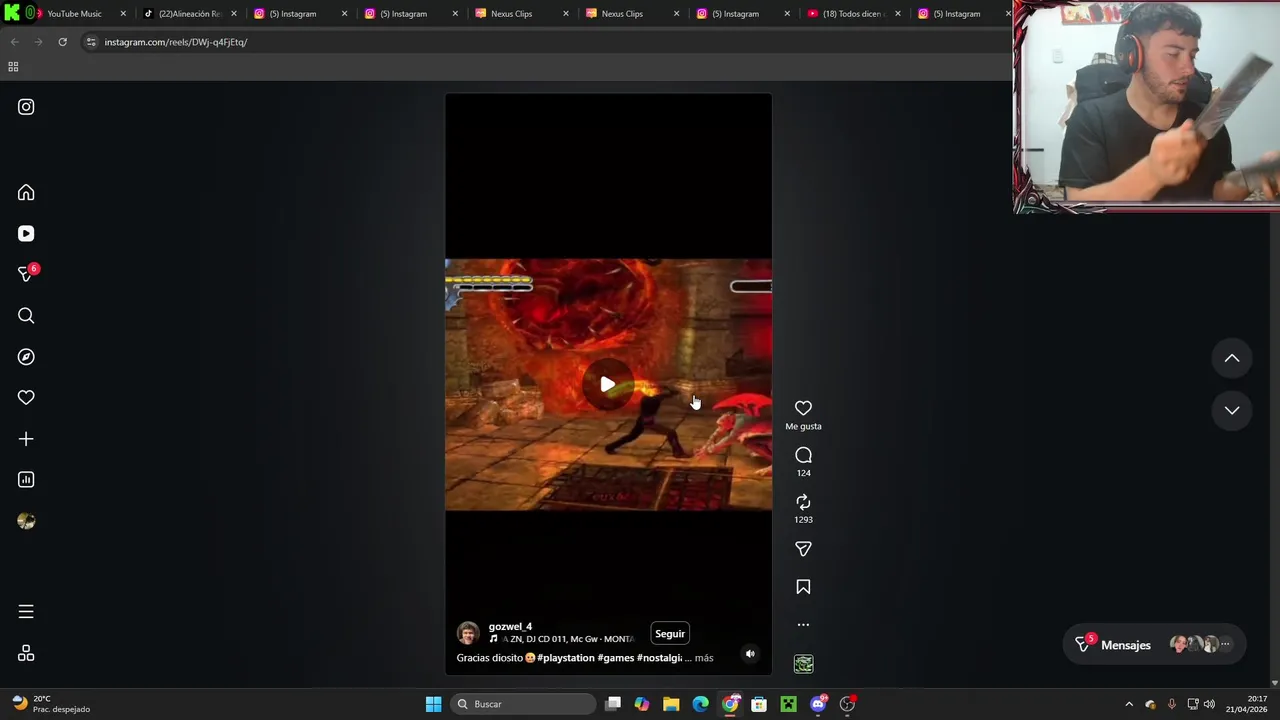Open the reel's comments (124)
Screen dimensions: 1280x720
pos(803,455)
